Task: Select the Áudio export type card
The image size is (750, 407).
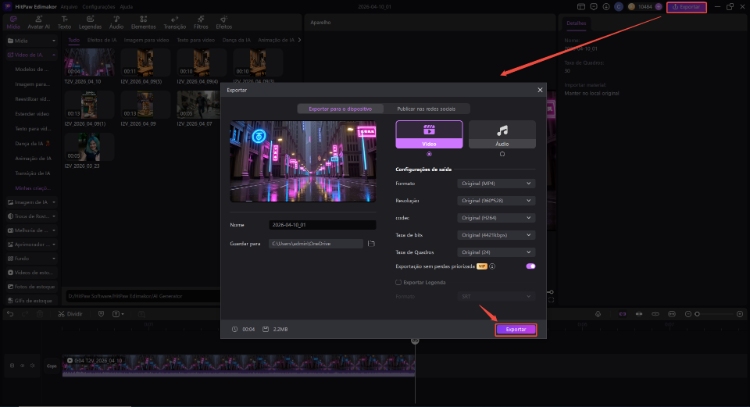Action: tap(502, 134)
